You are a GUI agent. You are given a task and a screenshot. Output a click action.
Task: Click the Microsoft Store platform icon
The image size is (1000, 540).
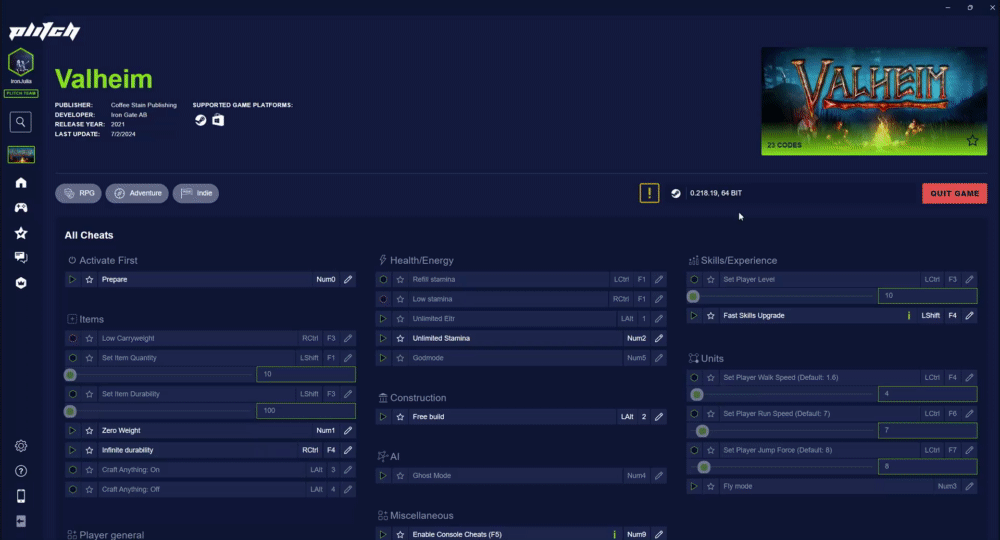point(218,120)
